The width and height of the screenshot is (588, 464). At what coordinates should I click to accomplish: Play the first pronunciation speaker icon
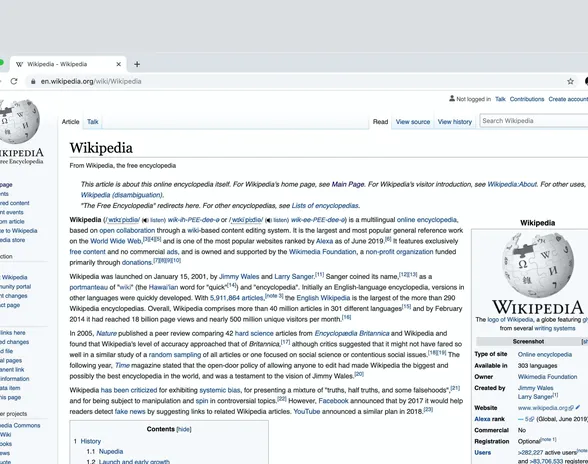(145, 220)
